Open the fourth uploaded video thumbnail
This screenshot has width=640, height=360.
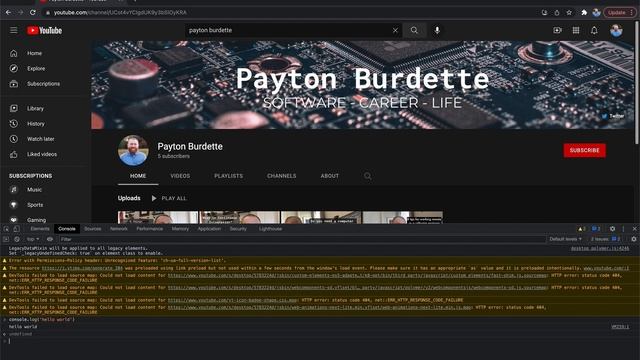[403, 217]
